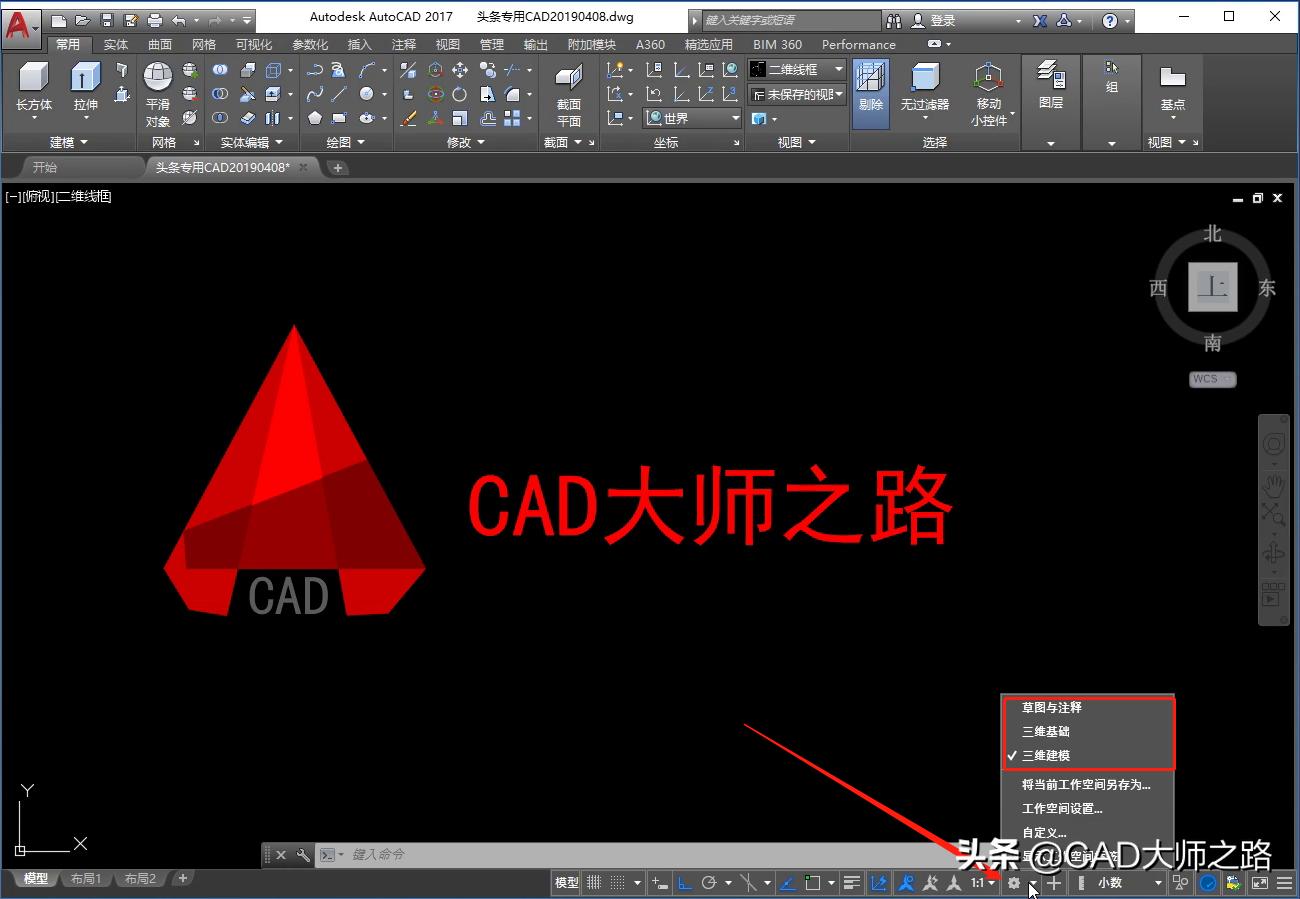Viewport: 1300px width, 899px height.
Task: Select the Polygon tool in Draw panel
Action: (x=315, y=118)
